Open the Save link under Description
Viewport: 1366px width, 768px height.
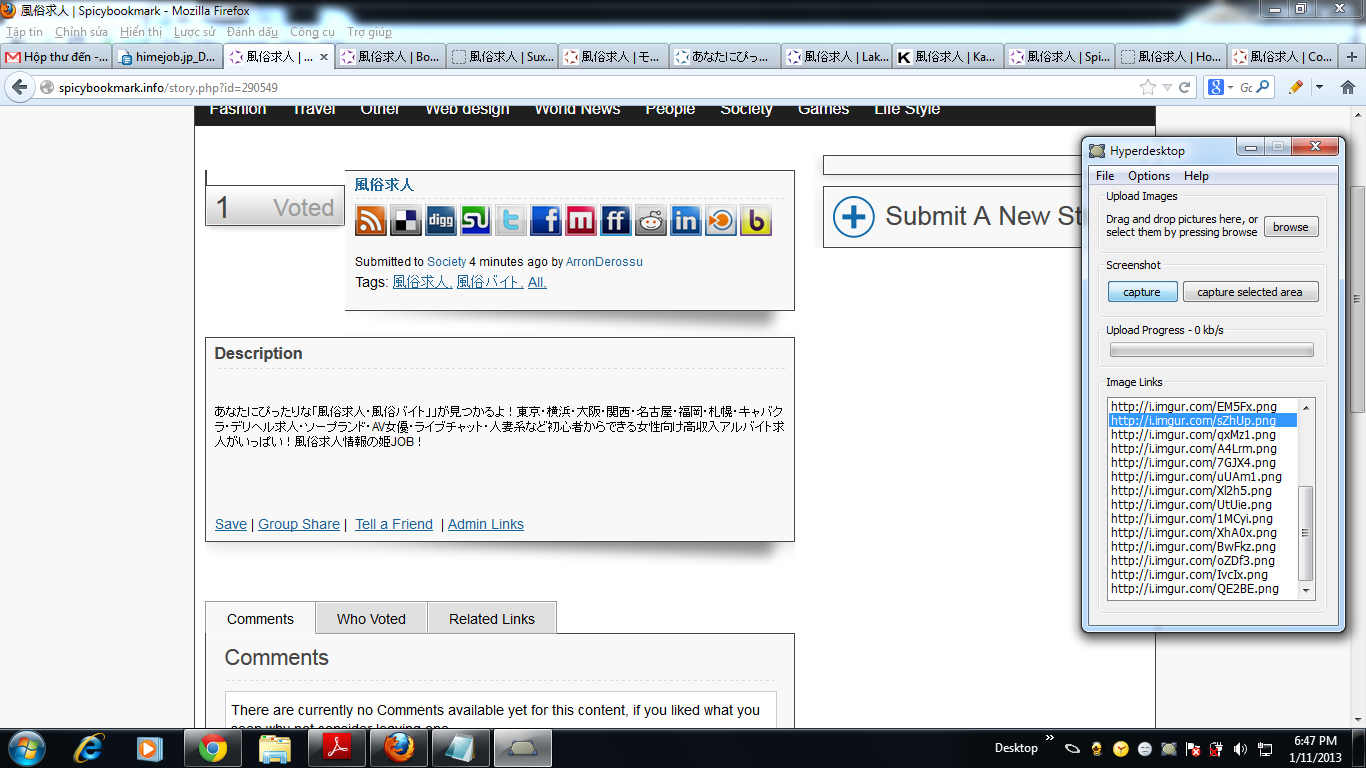click(x=231, y=524)
